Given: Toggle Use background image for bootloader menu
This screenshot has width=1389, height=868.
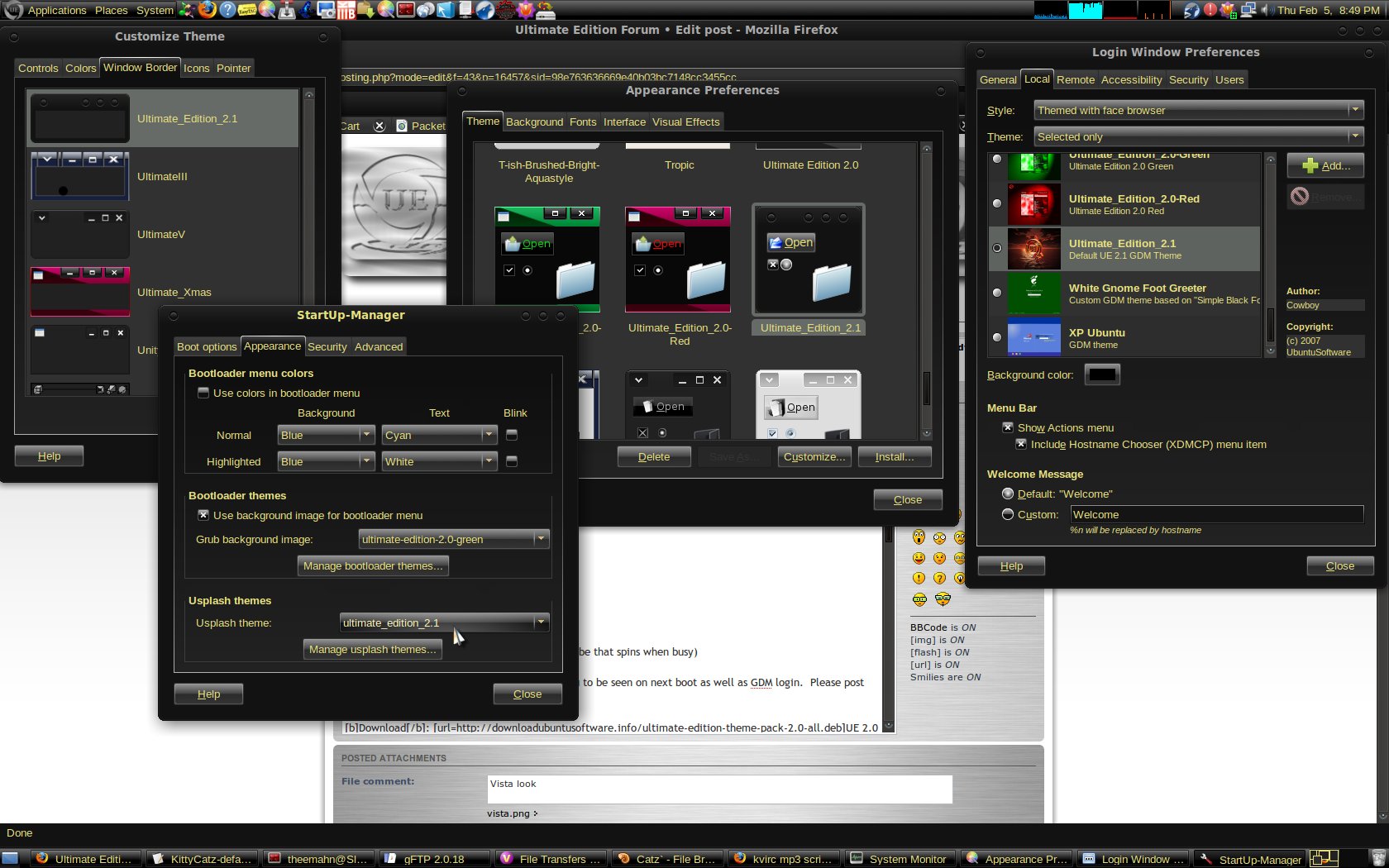Looking at the screenshot, I should tap(203, 514).
